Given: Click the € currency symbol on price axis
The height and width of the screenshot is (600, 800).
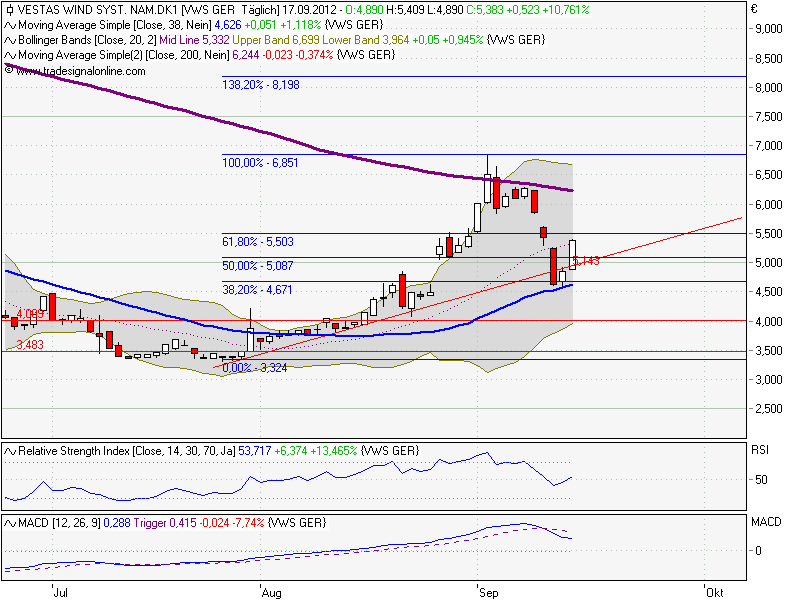Looking at the screenshot, I should 754,9.
